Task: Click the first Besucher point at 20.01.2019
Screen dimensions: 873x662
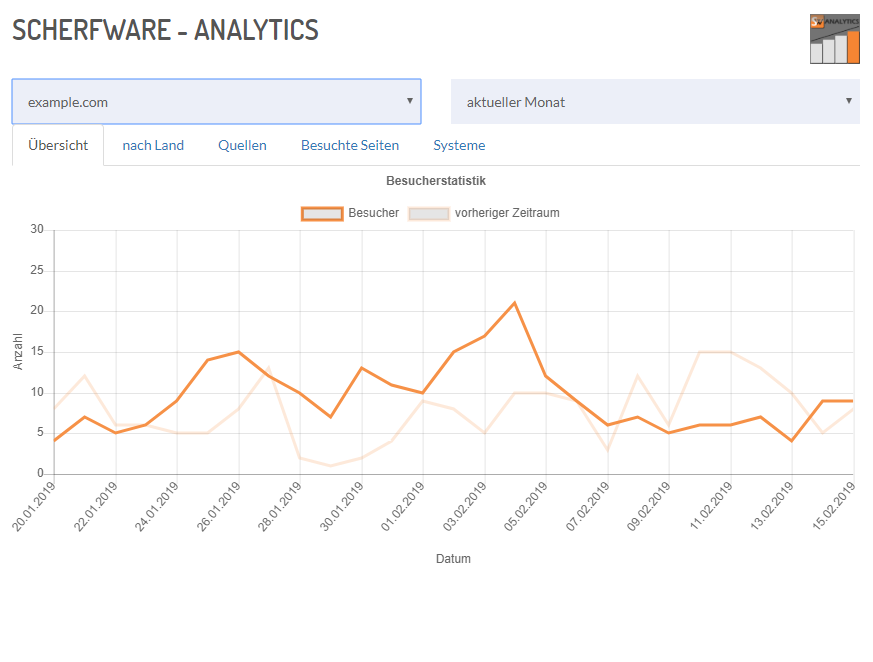Action: coord(54,441)
